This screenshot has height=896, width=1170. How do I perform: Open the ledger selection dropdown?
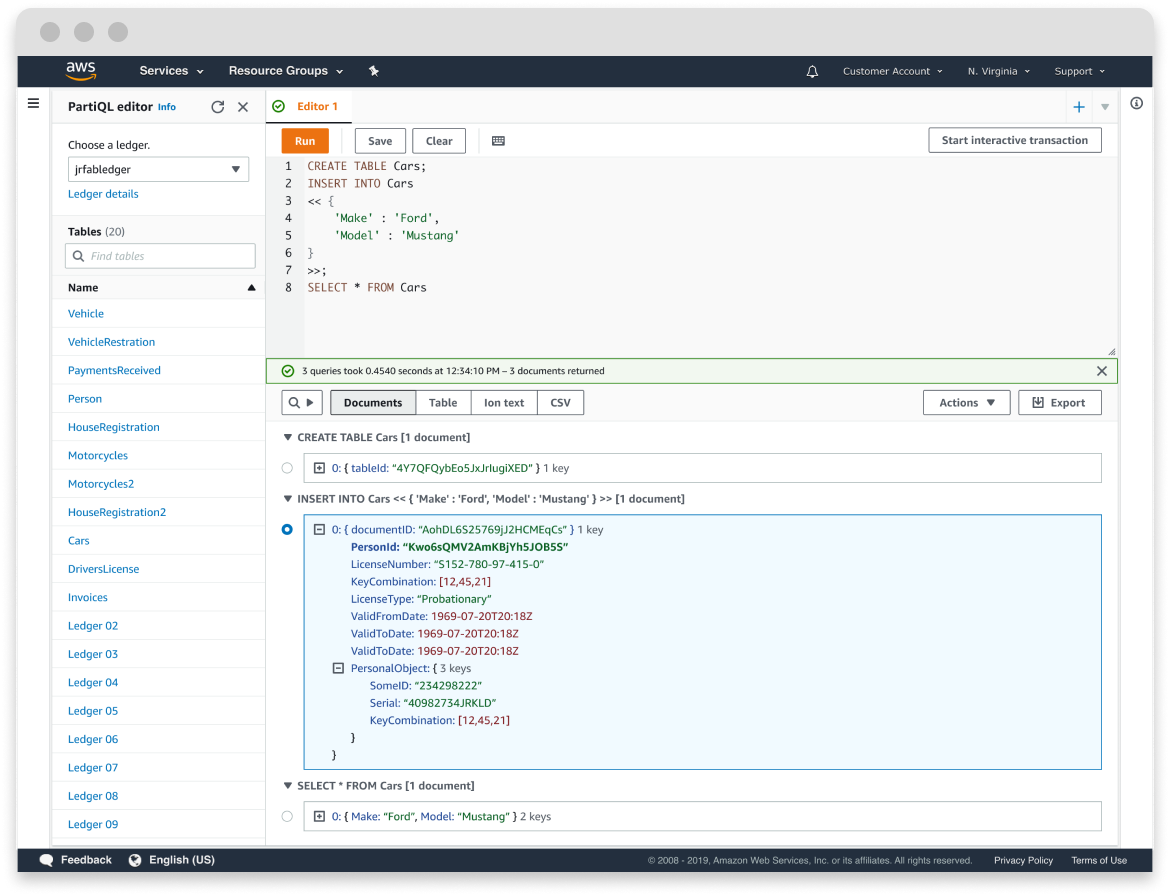pos(158,169)
